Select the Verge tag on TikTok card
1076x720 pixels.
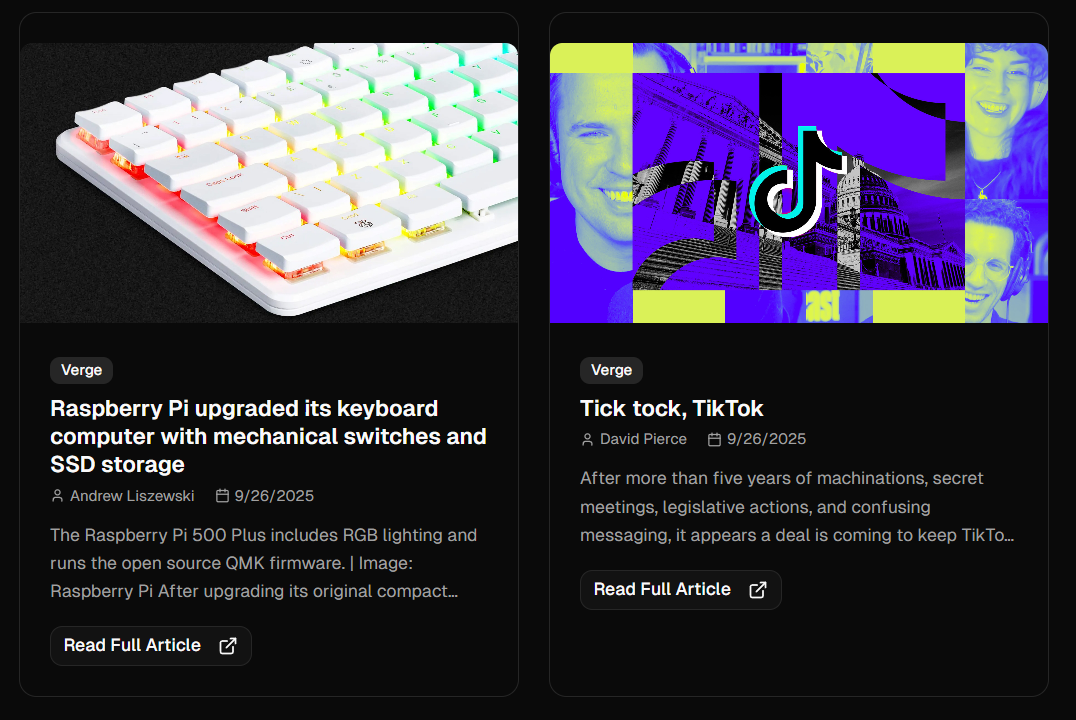point(611,370)
